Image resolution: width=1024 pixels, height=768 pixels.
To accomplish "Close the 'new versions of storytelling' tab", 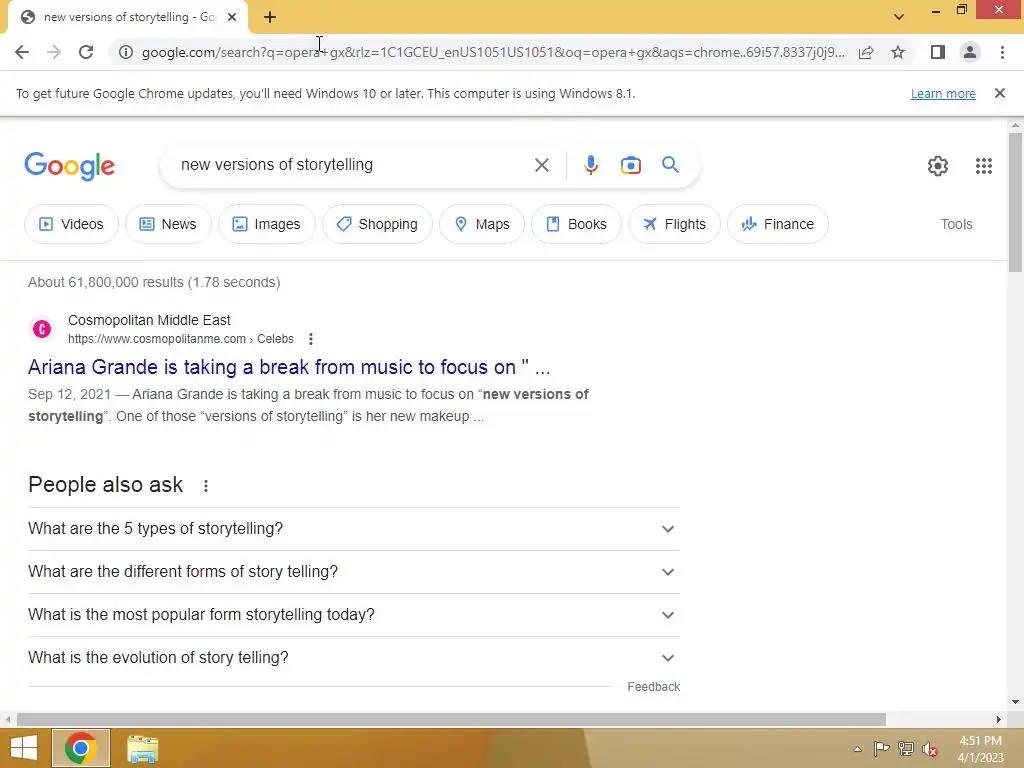I will tap(232, 17).
